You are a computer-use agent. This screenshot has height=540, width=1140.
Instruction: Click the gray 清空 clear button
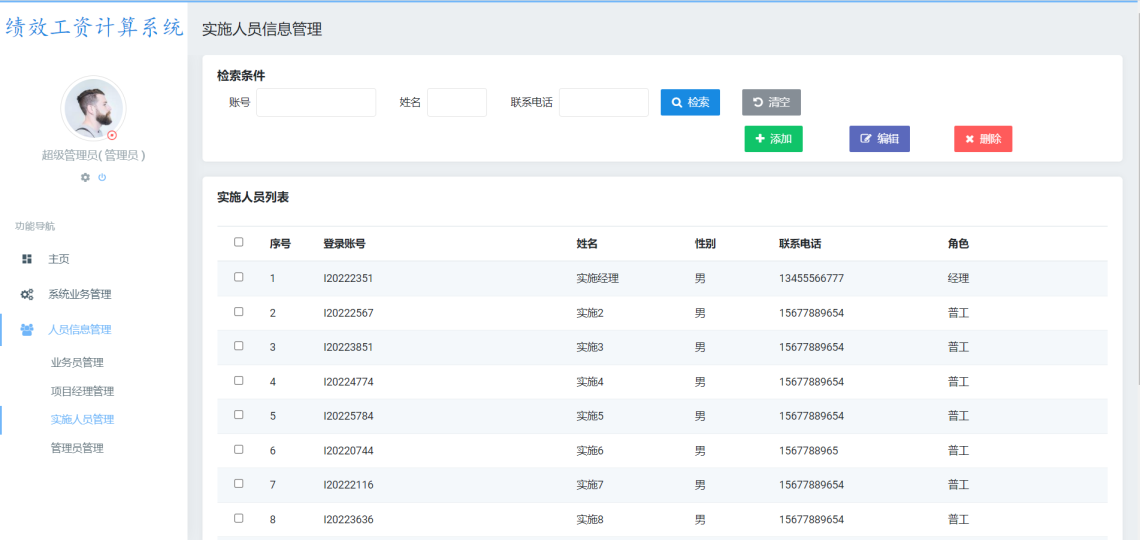[771, 102]
